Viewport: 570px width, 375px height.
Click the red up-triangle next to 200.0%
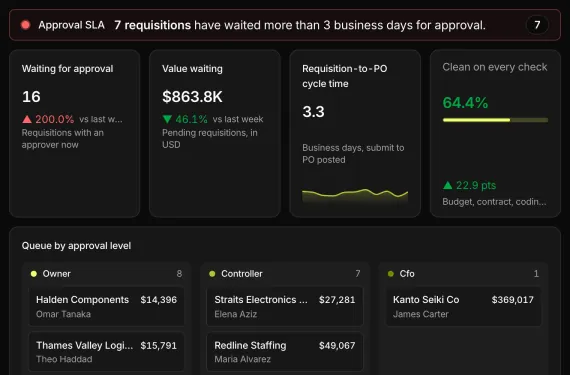(27, 119)
